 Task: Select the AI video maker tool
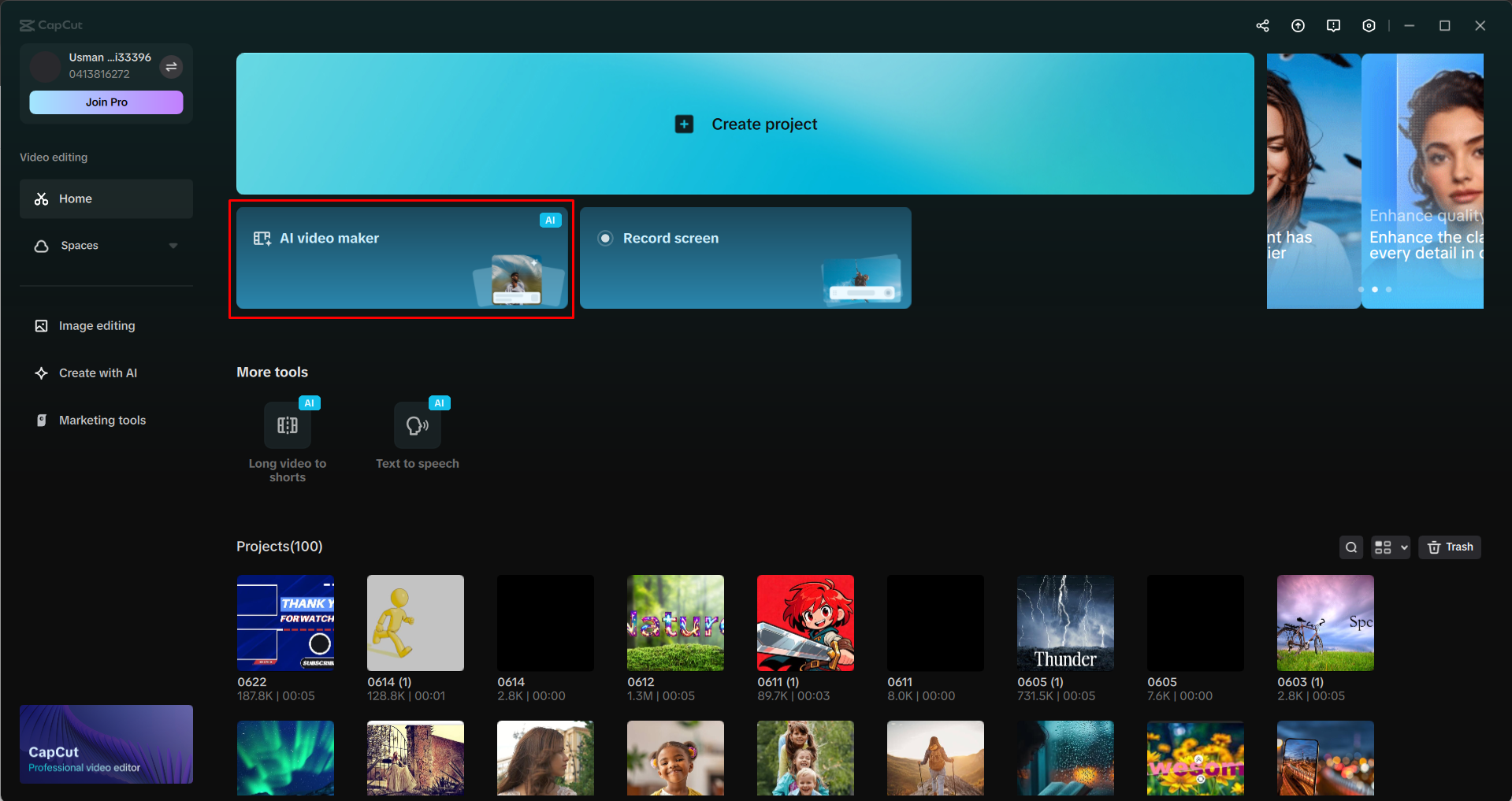(400, 258)
